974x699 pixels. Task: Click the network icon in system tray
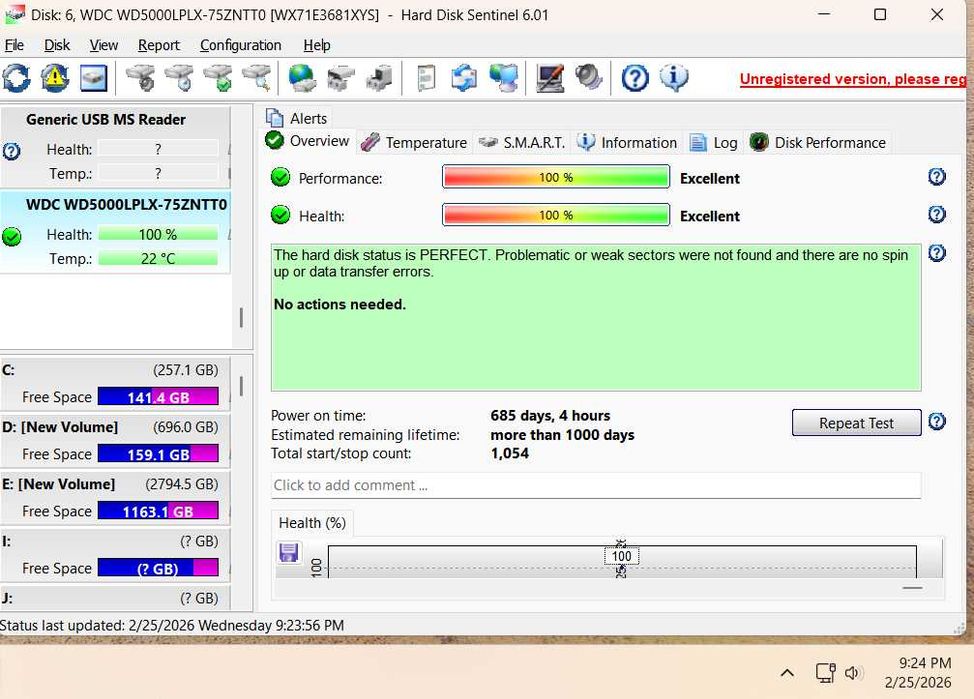826,673
